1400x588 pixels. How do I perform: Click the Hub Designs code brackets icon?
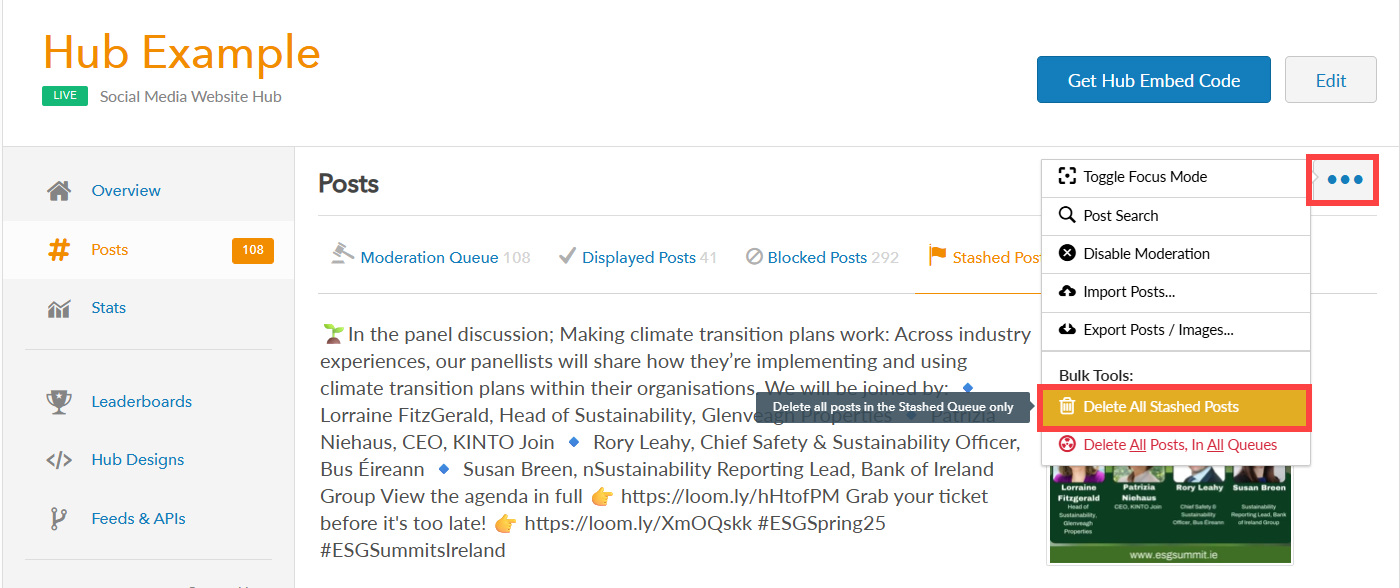[x=59, y=460]
